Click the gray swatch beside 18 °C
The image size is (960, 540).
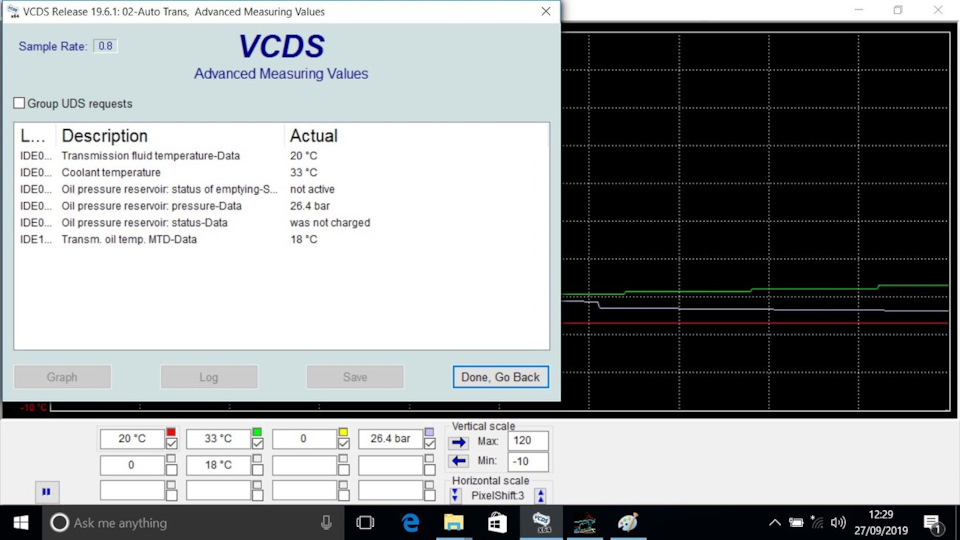click(257, 458)
